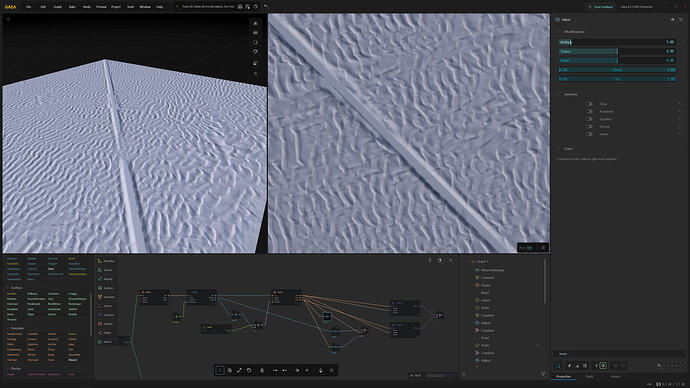The image size is (690, 388).
Task: Open the Adjust panel hamburger menu
Action: point(681,20)
